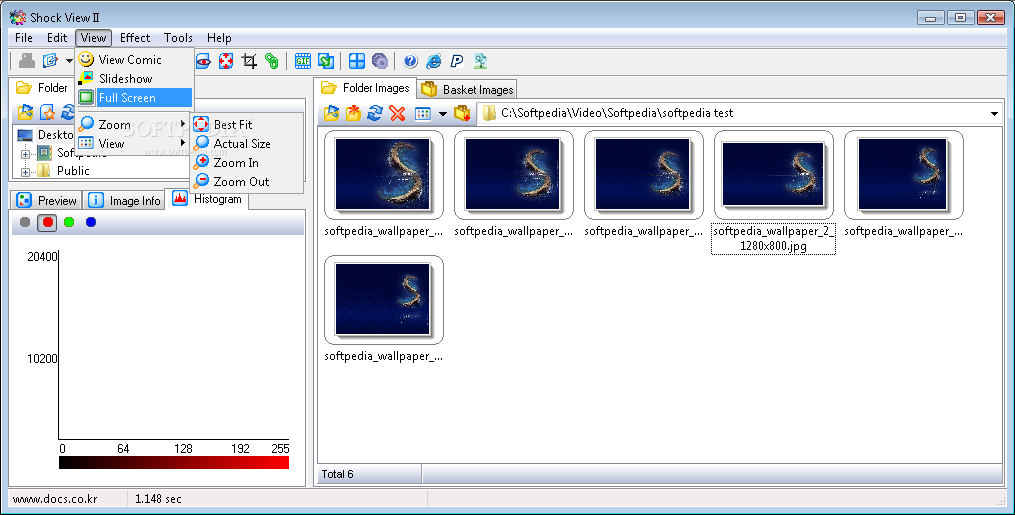The image size is (1015, 515).
Task: Click the PayPal P toolbar icon
Action: (457, 61)
